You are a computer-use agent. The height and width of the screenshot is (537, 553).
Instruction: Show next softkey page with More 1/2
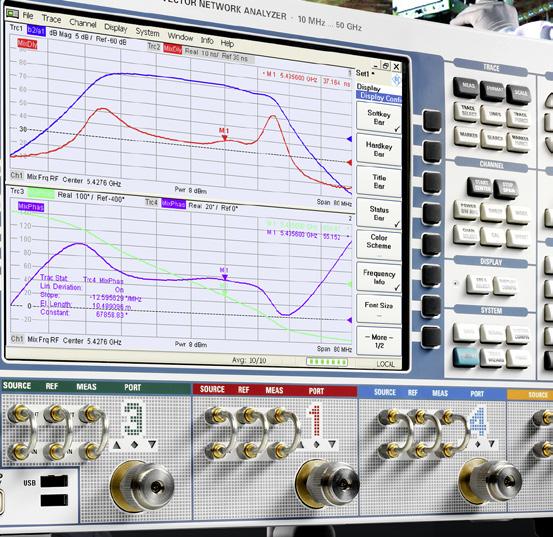(x=379, y=341)
